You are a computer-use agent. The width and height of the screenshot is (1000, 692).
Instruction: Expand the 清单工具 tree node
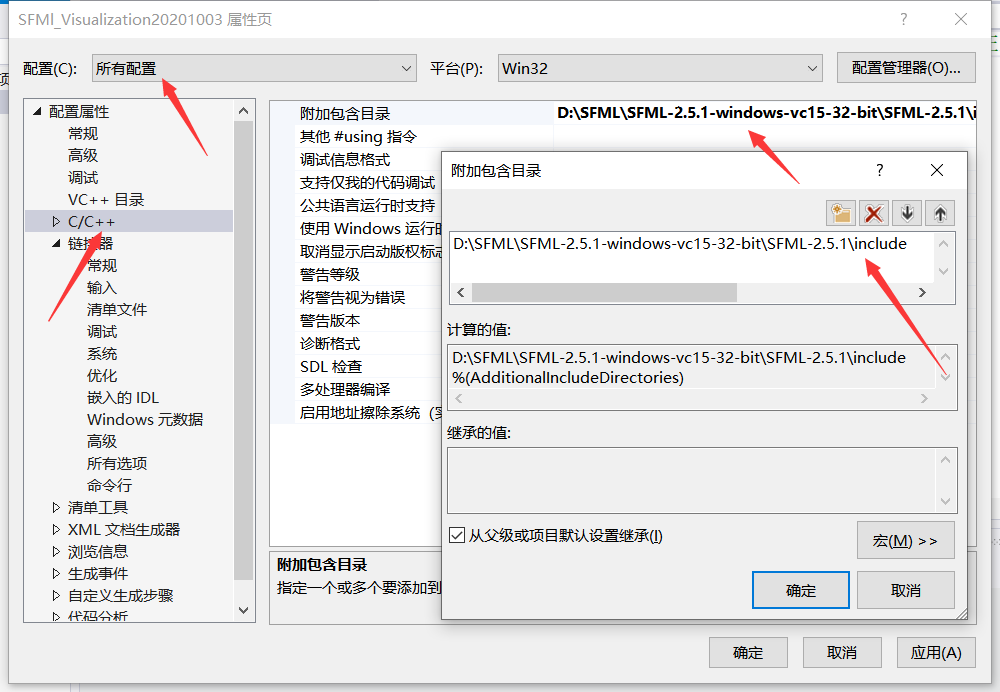point(56,507)
